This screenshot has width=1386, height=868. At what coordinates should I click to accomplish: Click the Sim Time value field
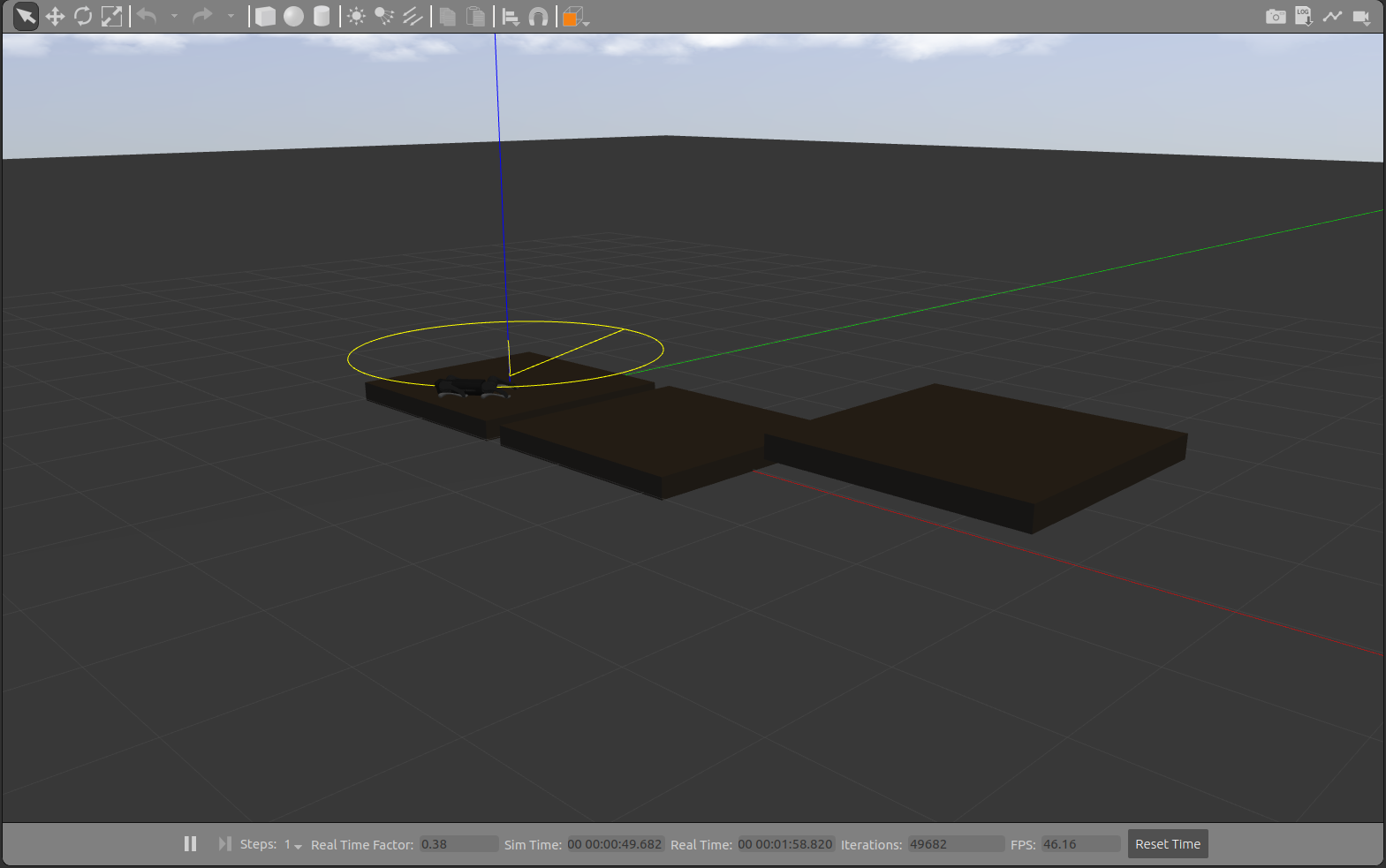pos(615,844)
